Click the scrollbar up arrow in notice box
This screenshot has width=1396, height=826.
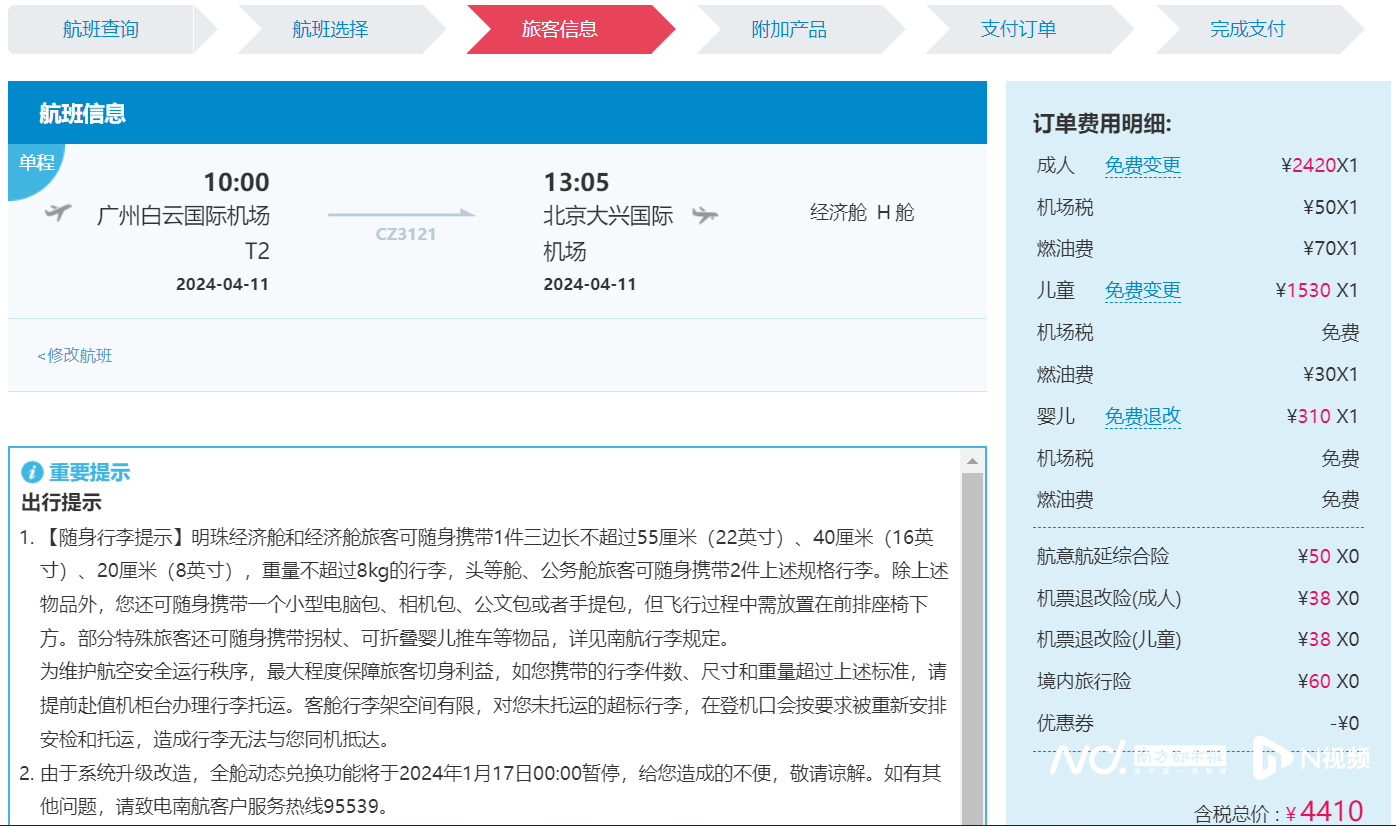971,461
